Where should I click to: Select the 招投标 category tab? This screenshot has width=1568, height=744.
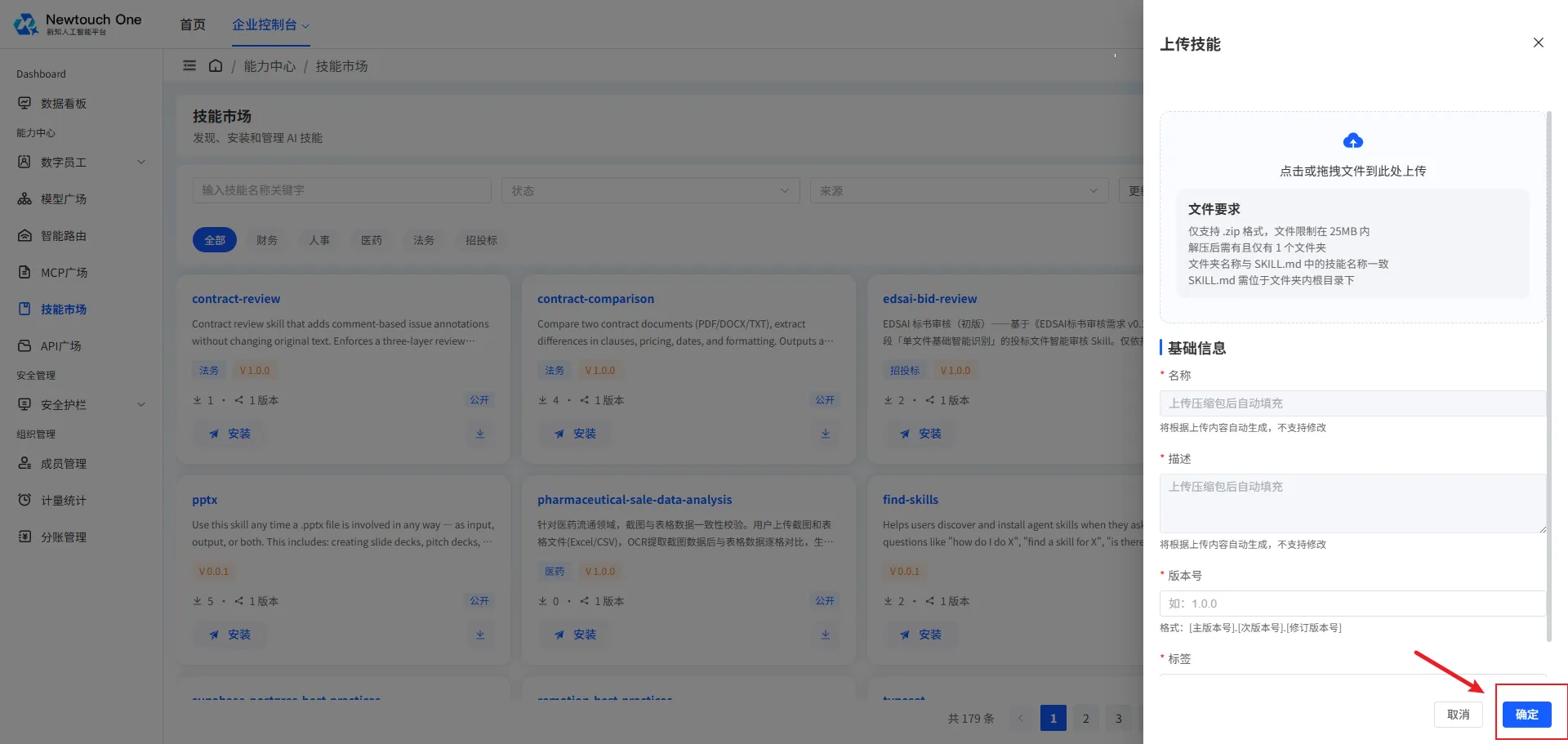pyautogui.click(x=481, y=240)
